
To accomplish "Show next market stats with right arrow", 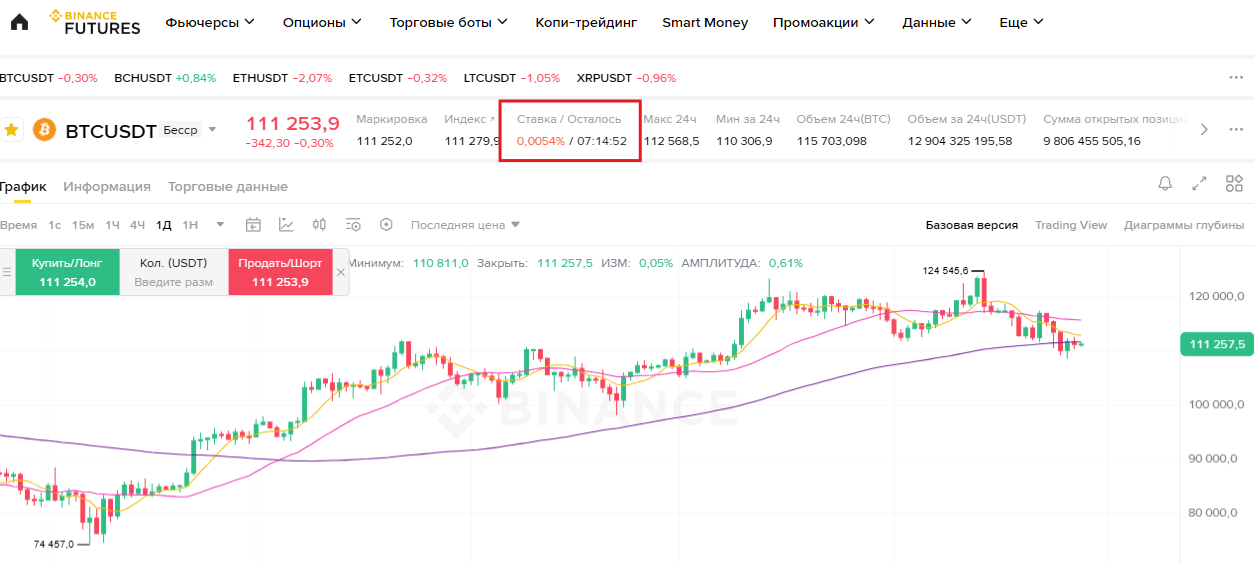I will tap(1204, 129).
